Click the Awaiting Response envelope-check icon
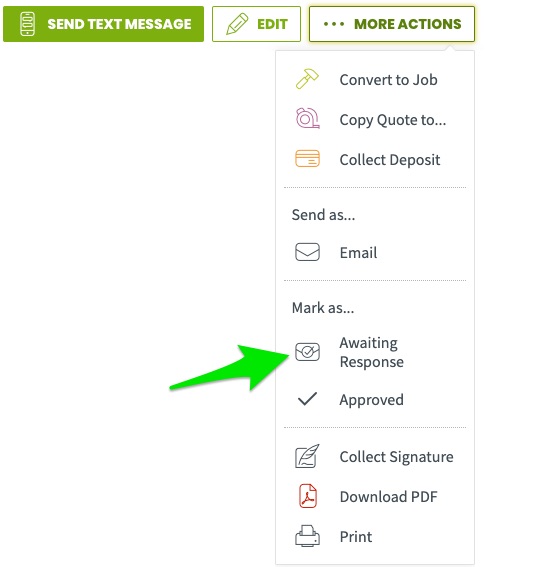This screenshot has height=567, width=534. pos(307,352)
